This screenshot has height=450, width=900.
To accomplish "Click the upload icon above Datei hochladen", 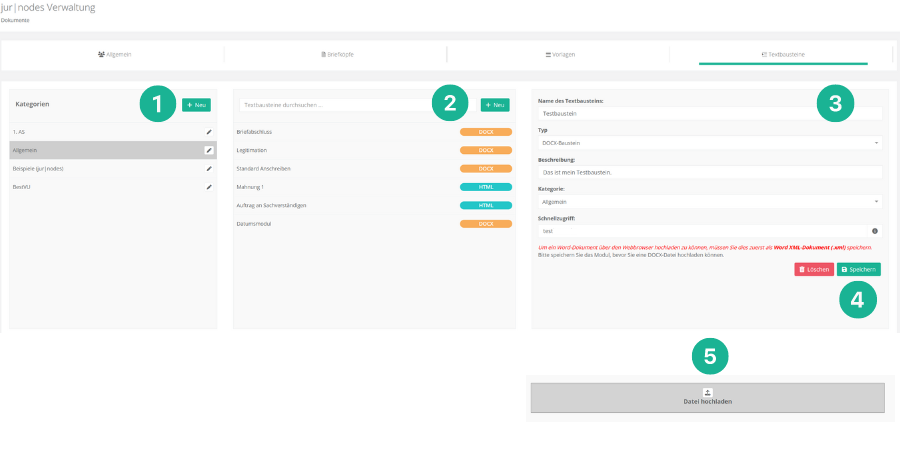I will (x=707, y=392).
